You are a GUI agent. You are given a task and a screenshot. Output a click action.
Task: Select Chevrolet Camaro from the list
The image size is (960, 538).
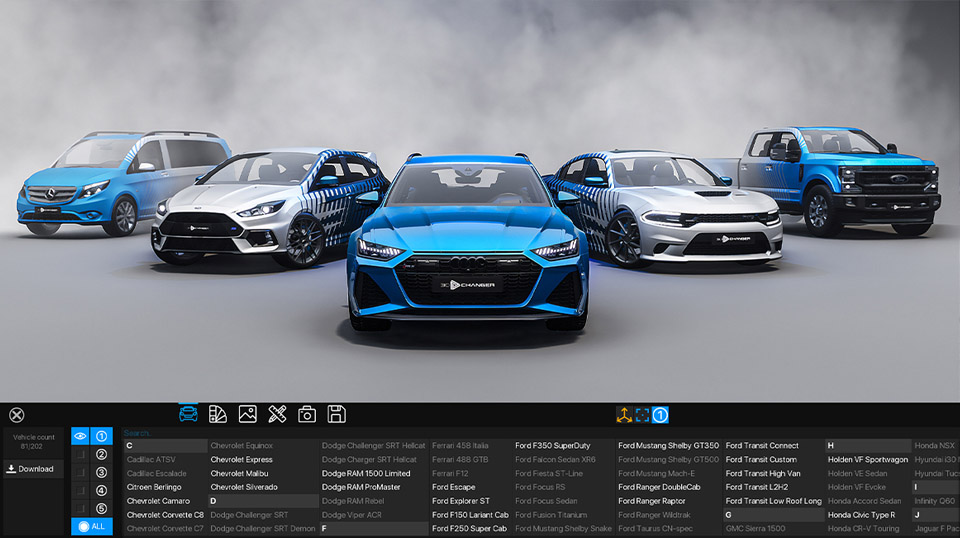pos(158,501)
